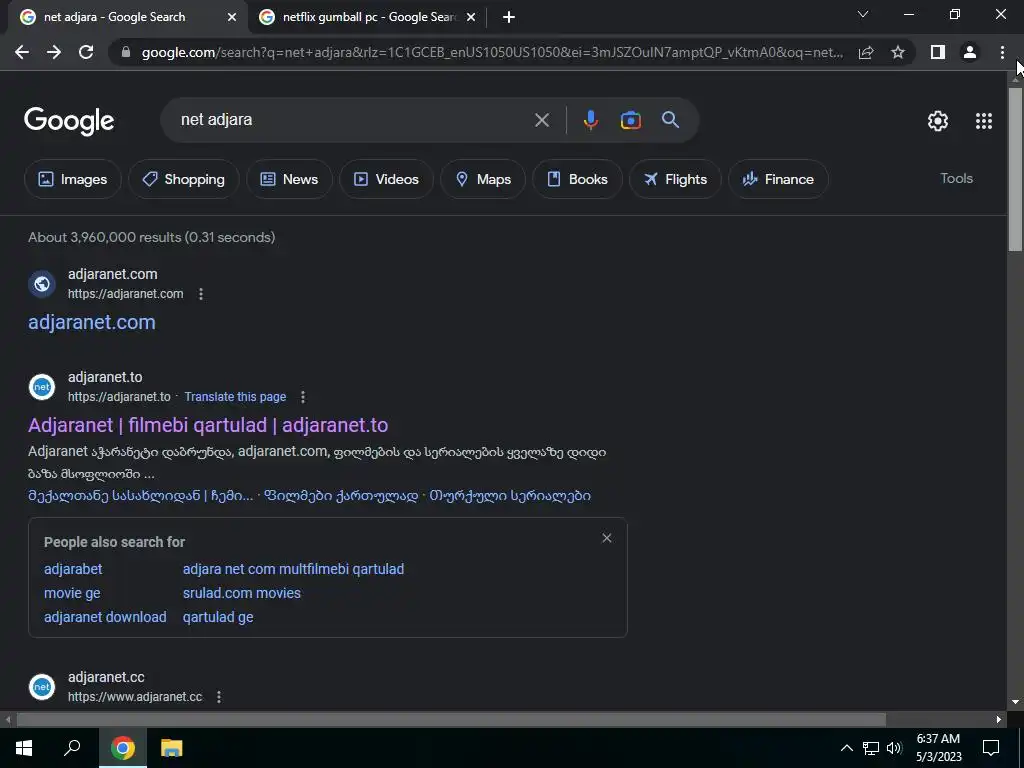Viewport: 1024px width, 768px height.
Task: Show hidden system tray icons
Action: [846, 748]
